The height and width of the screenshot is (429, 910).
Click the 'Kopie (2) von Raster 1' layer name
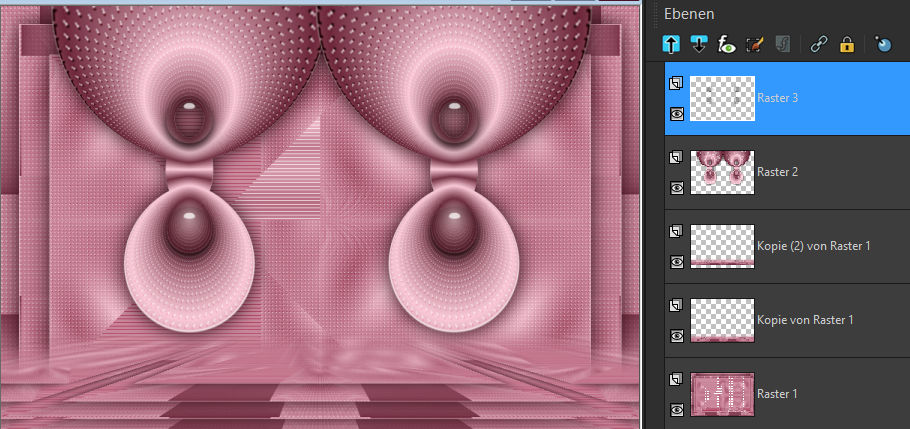[x=814, y=246]
